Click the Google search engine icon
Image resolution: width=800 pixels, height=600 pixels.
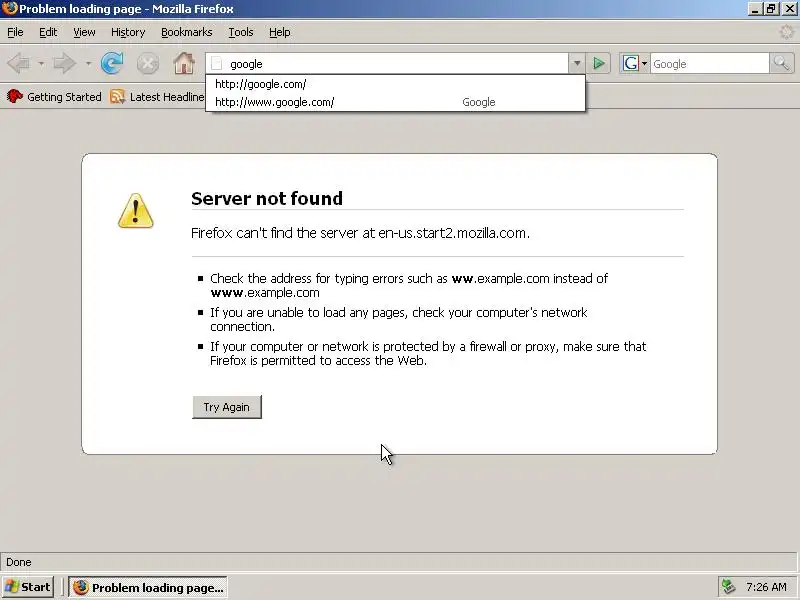coord(631,64)
